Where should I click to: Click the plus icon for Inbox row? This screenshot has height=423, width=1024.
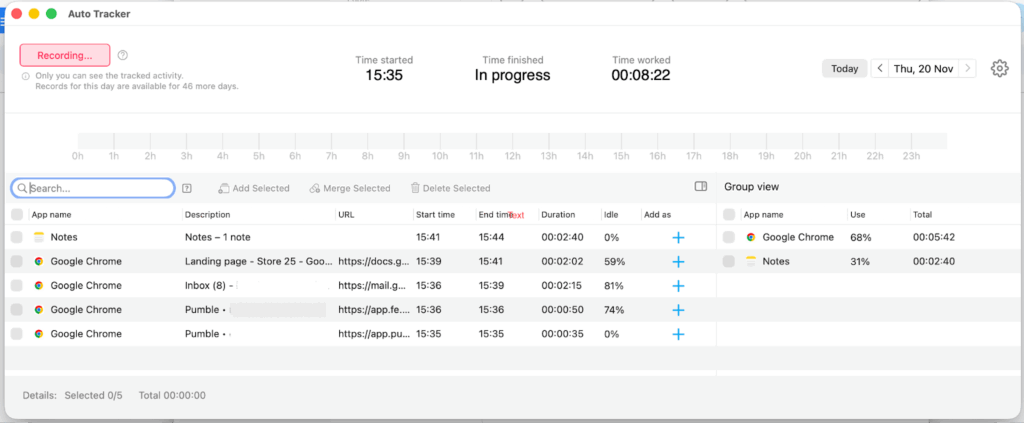click(678, 286)
